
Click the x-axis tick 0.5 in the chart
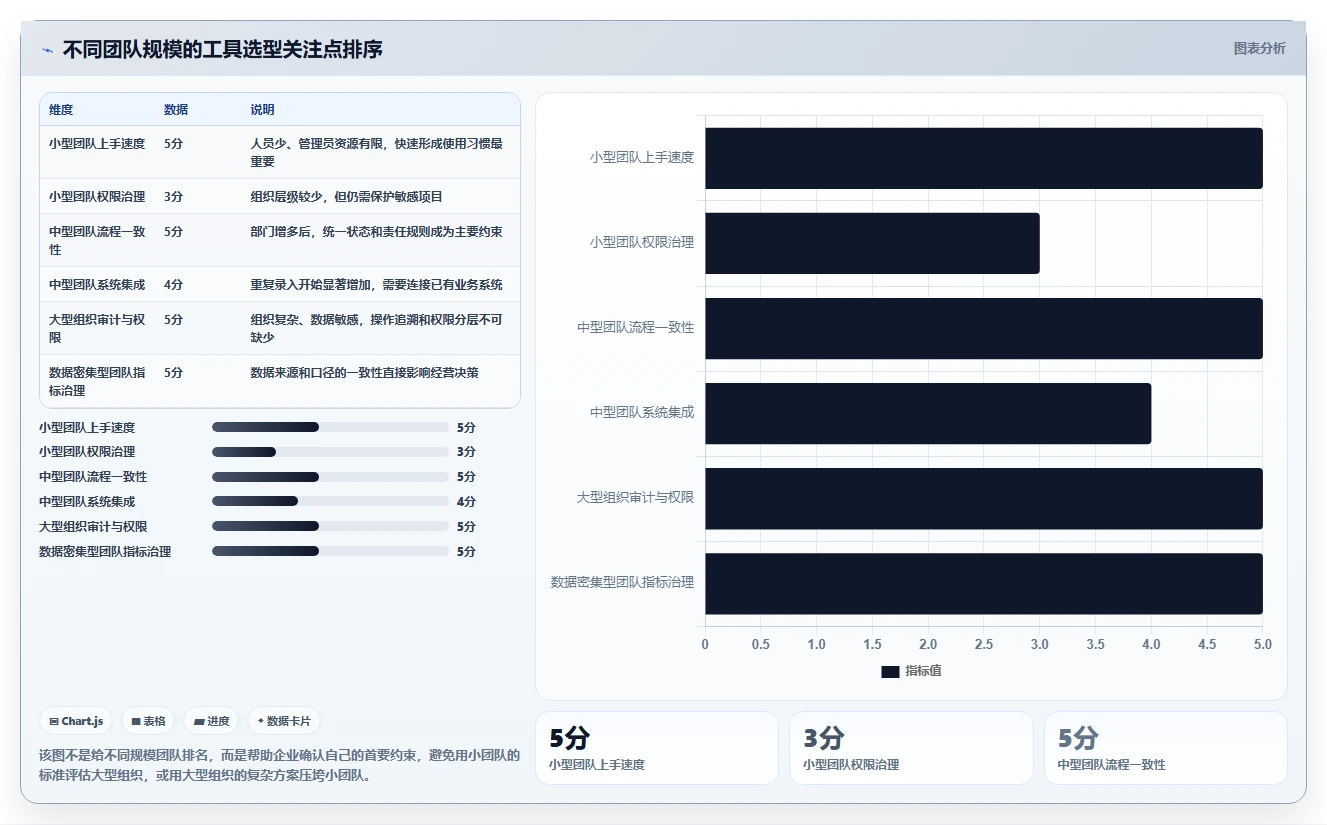click(761, 645)
